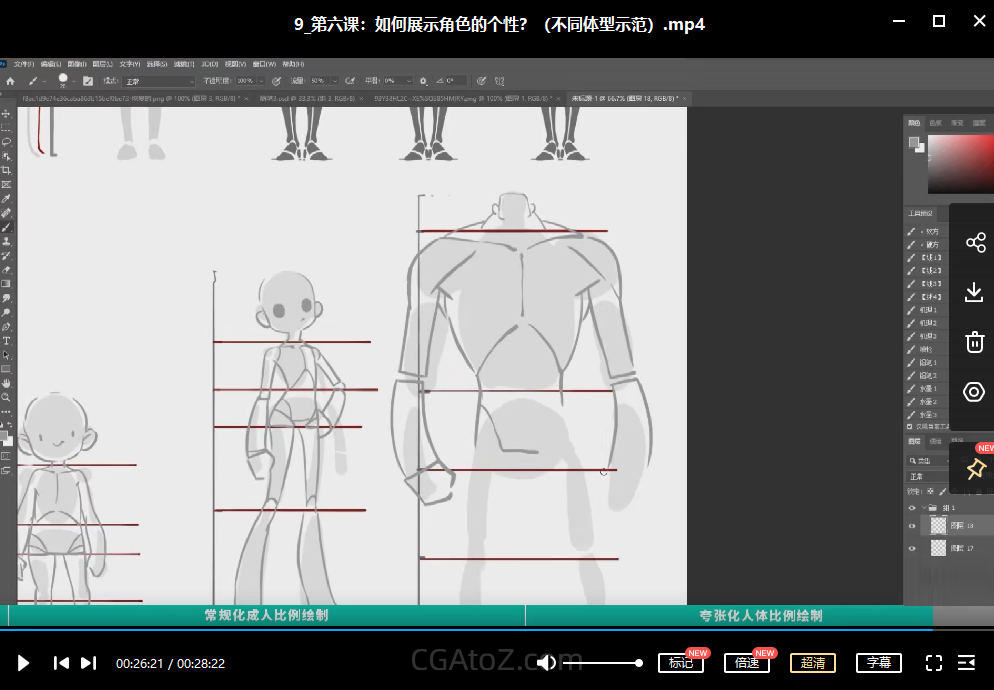Skip to the previous video

[x=61, y=663]
